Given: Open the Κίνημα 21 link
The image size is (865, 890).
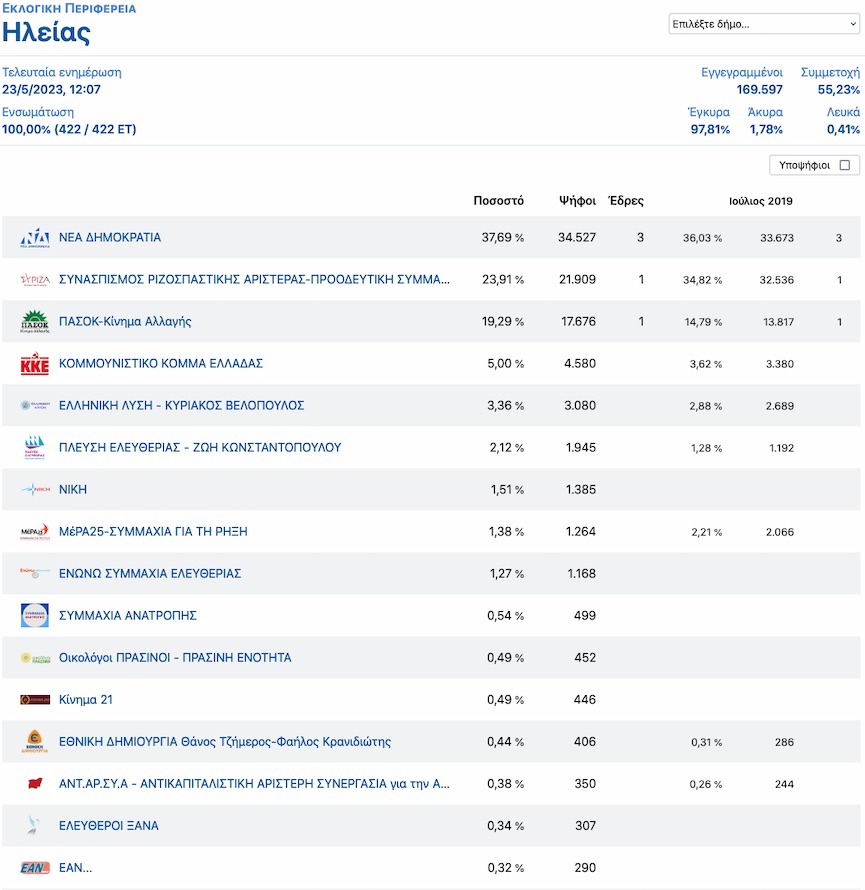Looking at the screenshot, I should coord(86,699).
